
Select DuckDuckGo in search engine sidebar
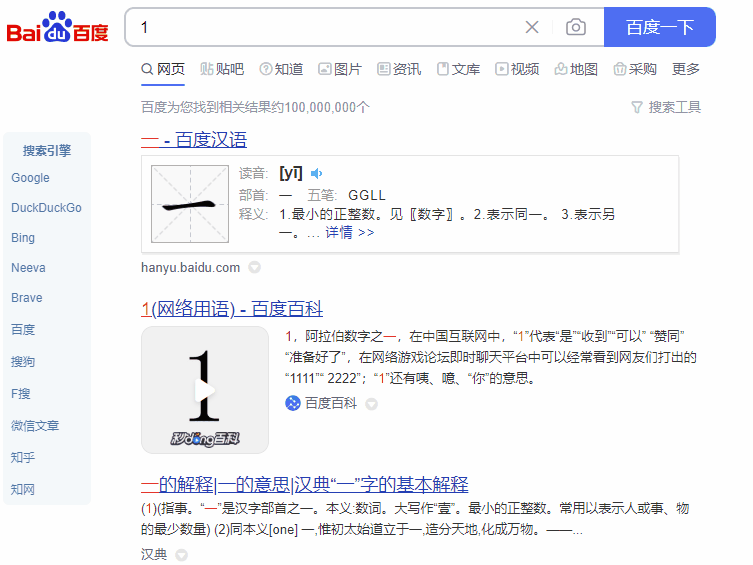pyautogui.click(x=46, y=208)
